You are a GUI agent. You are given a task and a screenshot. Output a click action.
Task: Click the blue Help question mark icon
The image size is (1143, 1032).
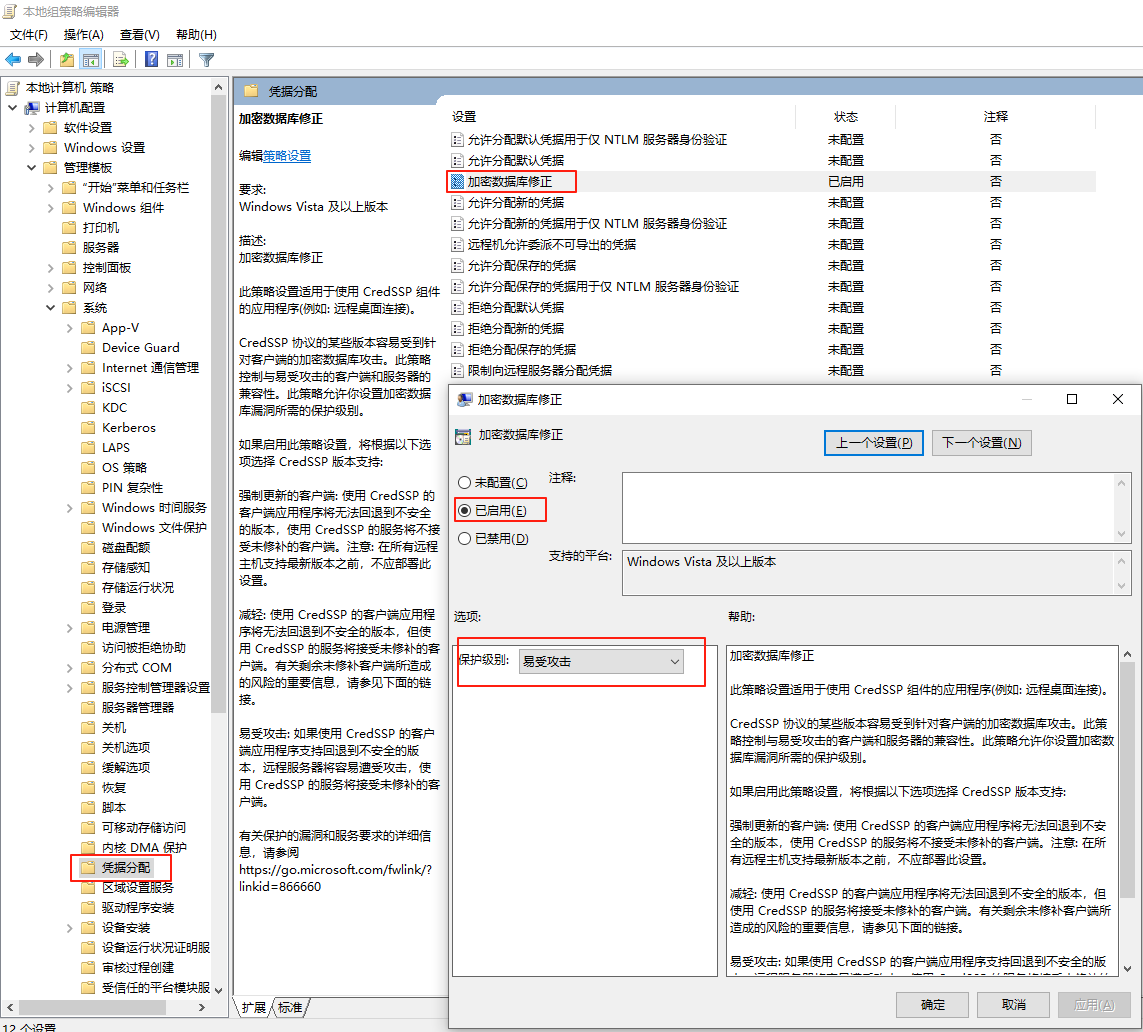pos(151,59)
